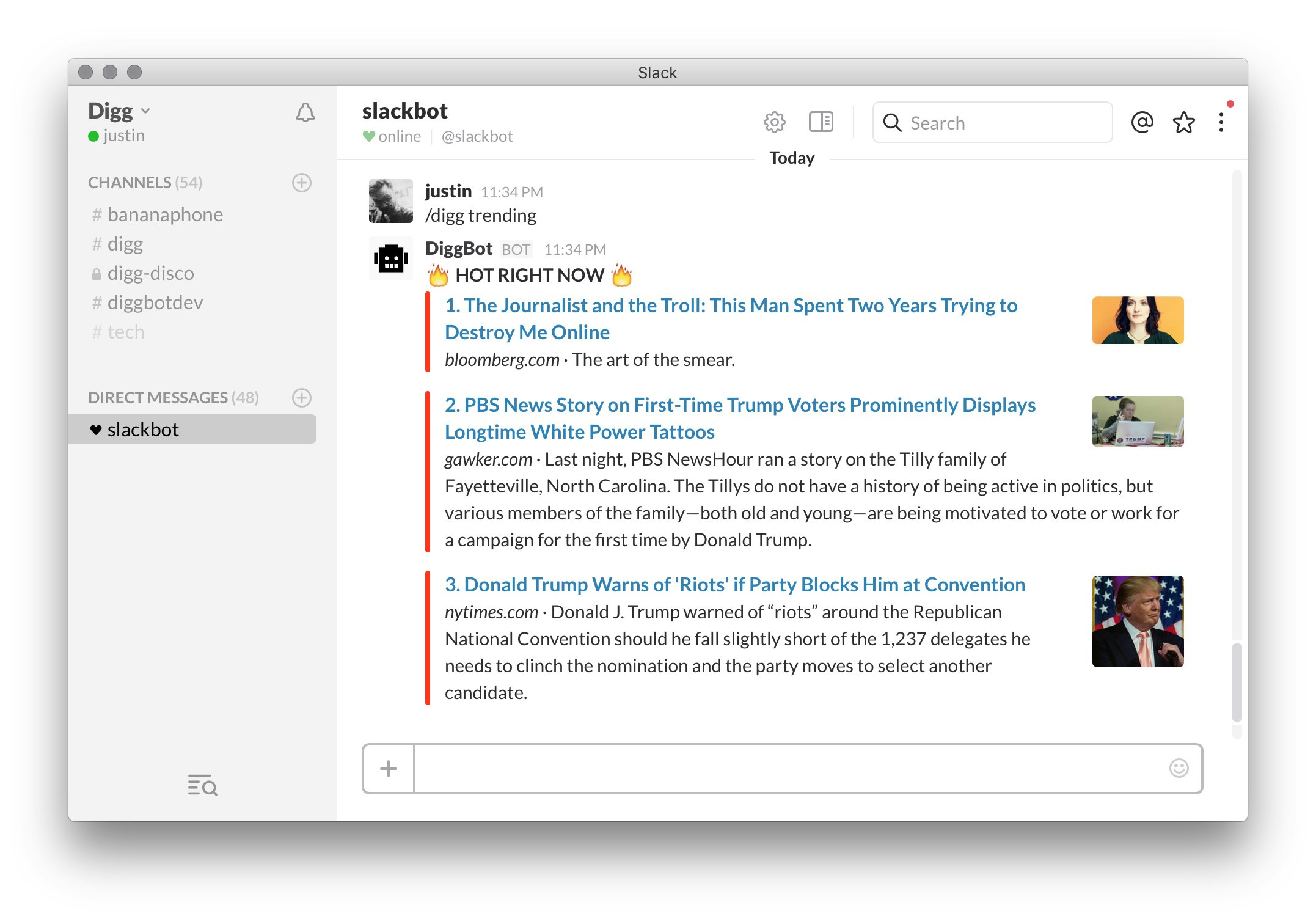Switch to the bananaphone channel

tap(164, 214)
